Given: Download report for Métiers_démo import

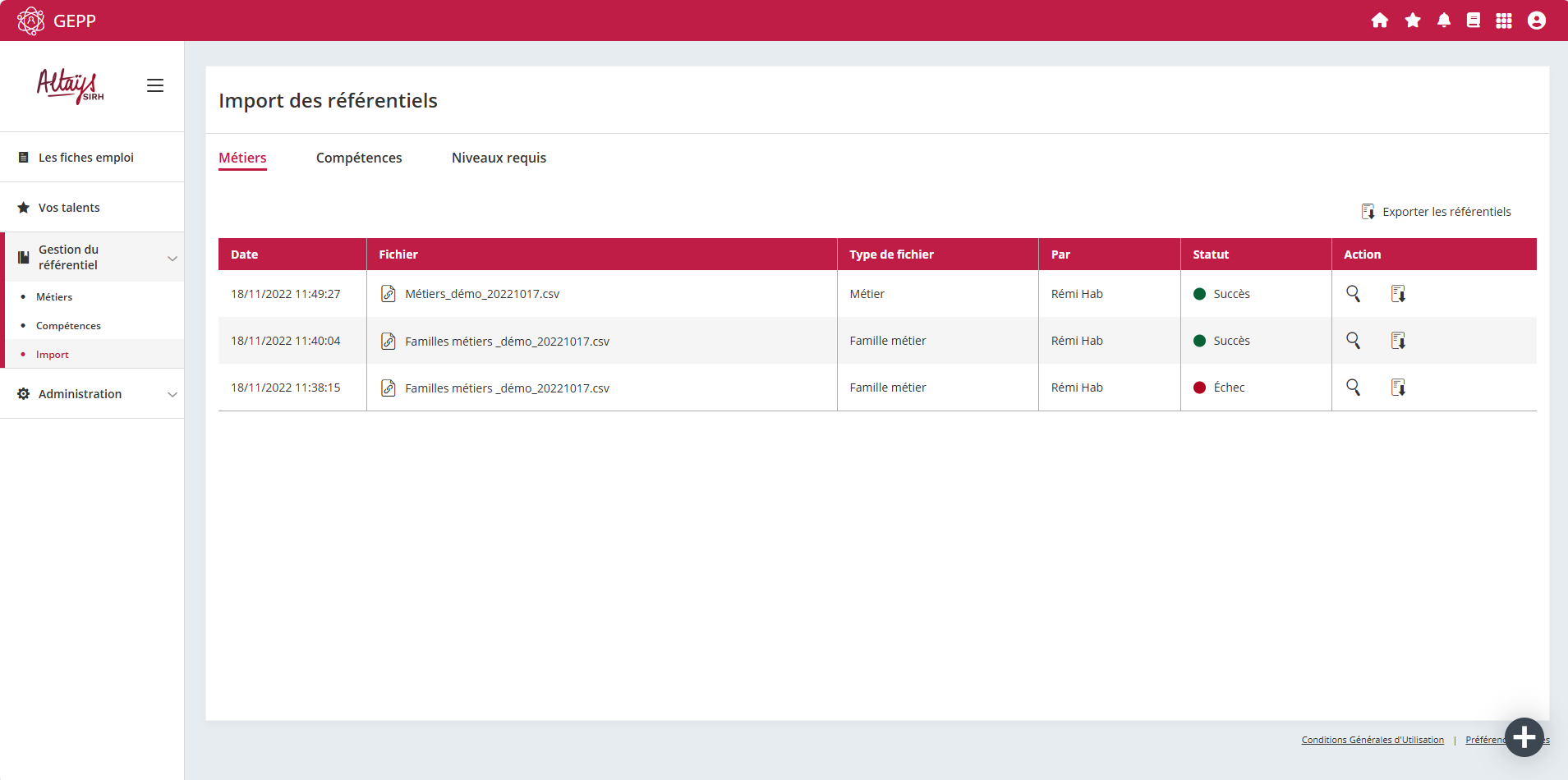Looking at the screenshot, I should (x=1398, y=294).
